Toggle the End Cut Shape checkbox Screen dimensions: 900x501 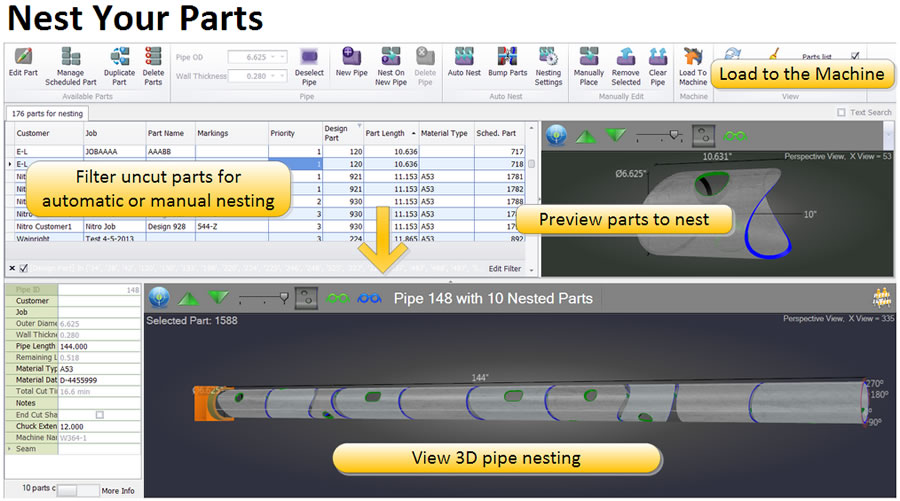(99, 414)
